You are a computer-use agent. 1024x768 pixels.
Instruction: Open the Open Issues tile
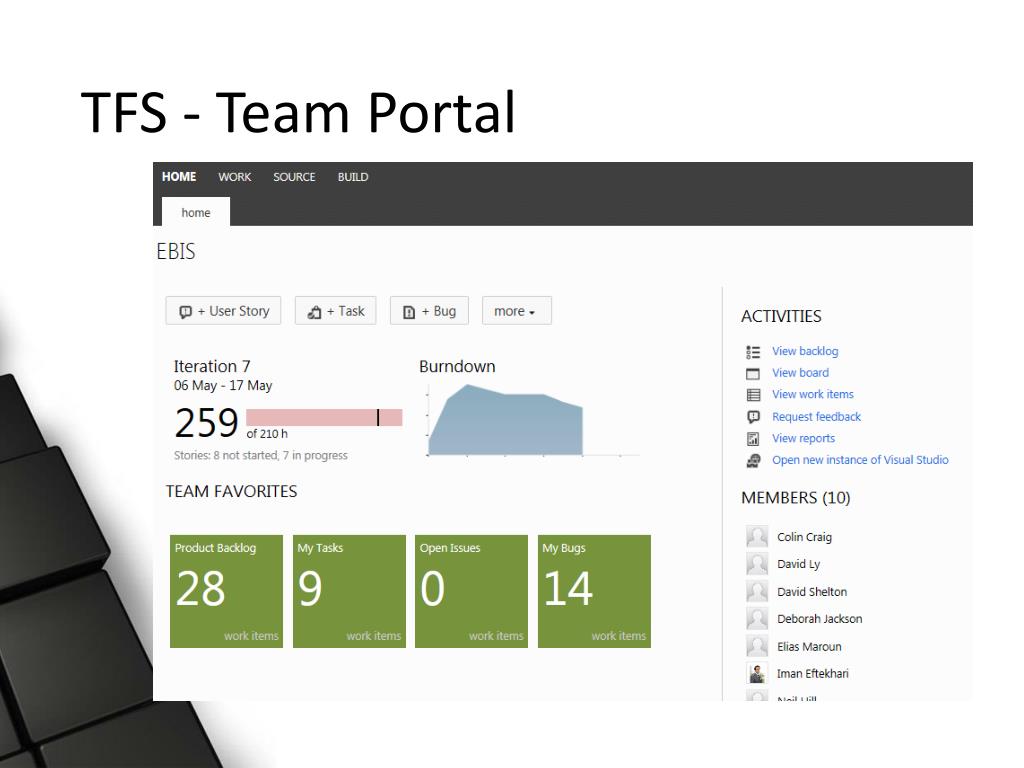[x=472, y=592]
